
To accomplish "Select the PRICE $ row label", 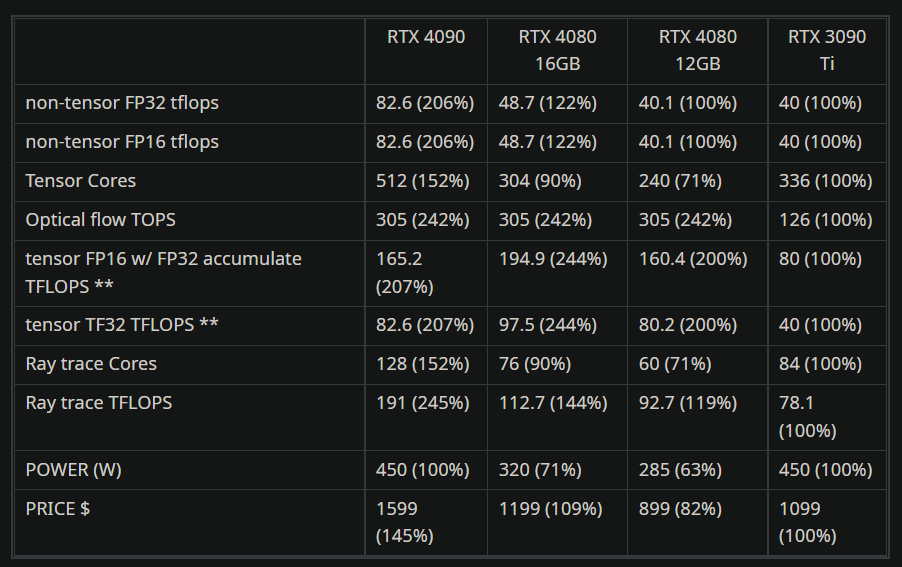I will [x=58, y=509].
